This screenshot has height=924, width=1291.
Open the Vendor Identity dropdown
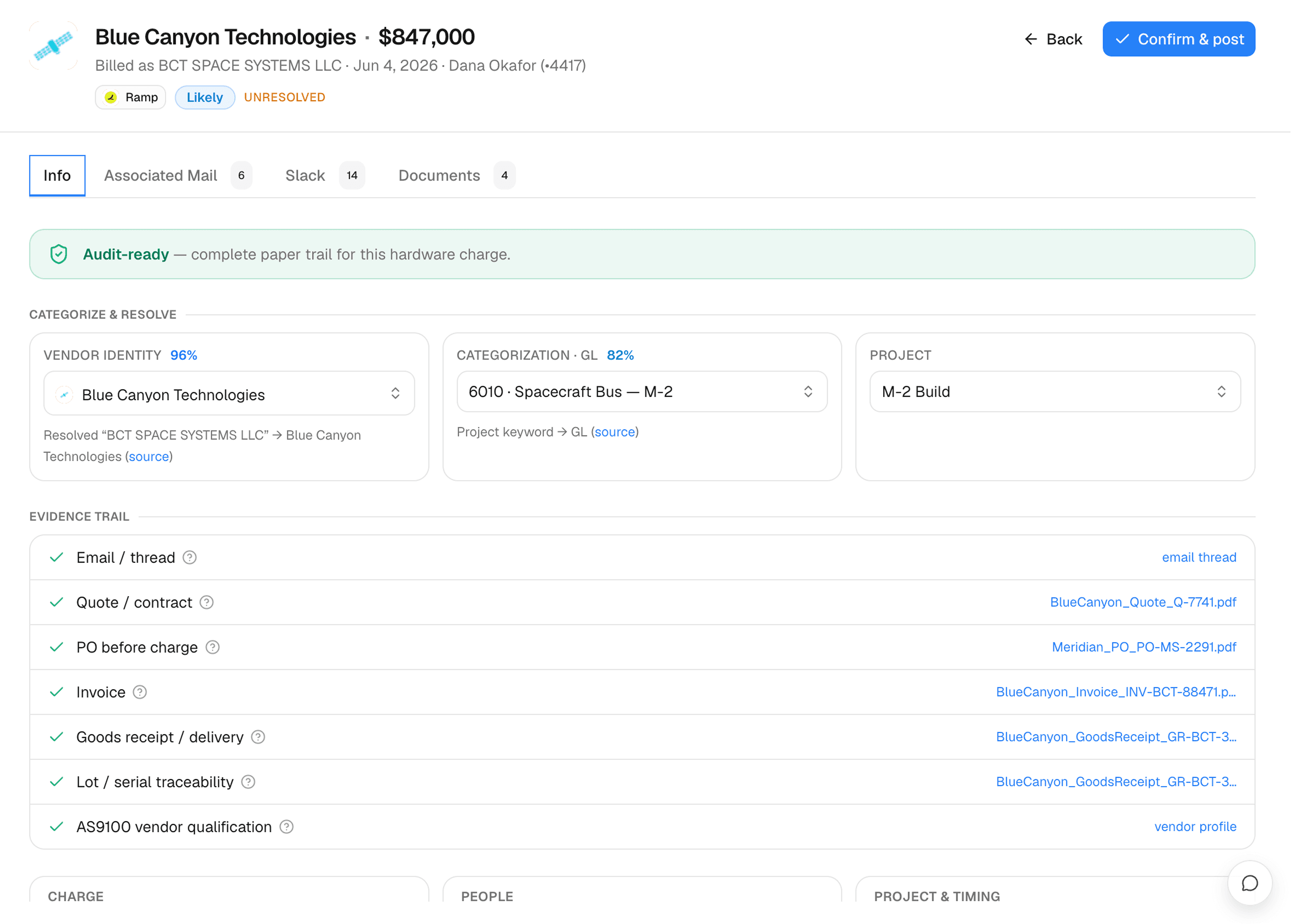(229, 393)
